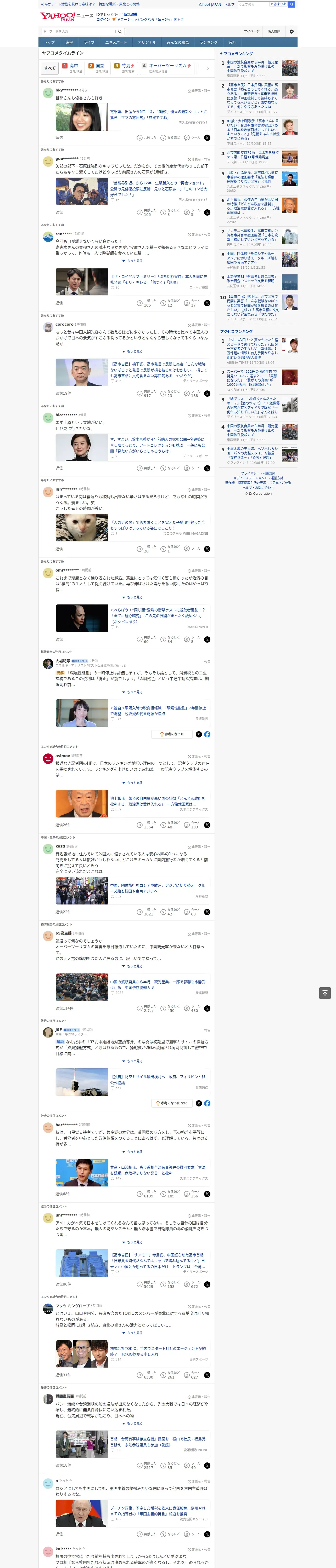The height and width of the screenshot is (1568, 336).
Task: Share kazd's comment on X
Action: coord(207,912)
